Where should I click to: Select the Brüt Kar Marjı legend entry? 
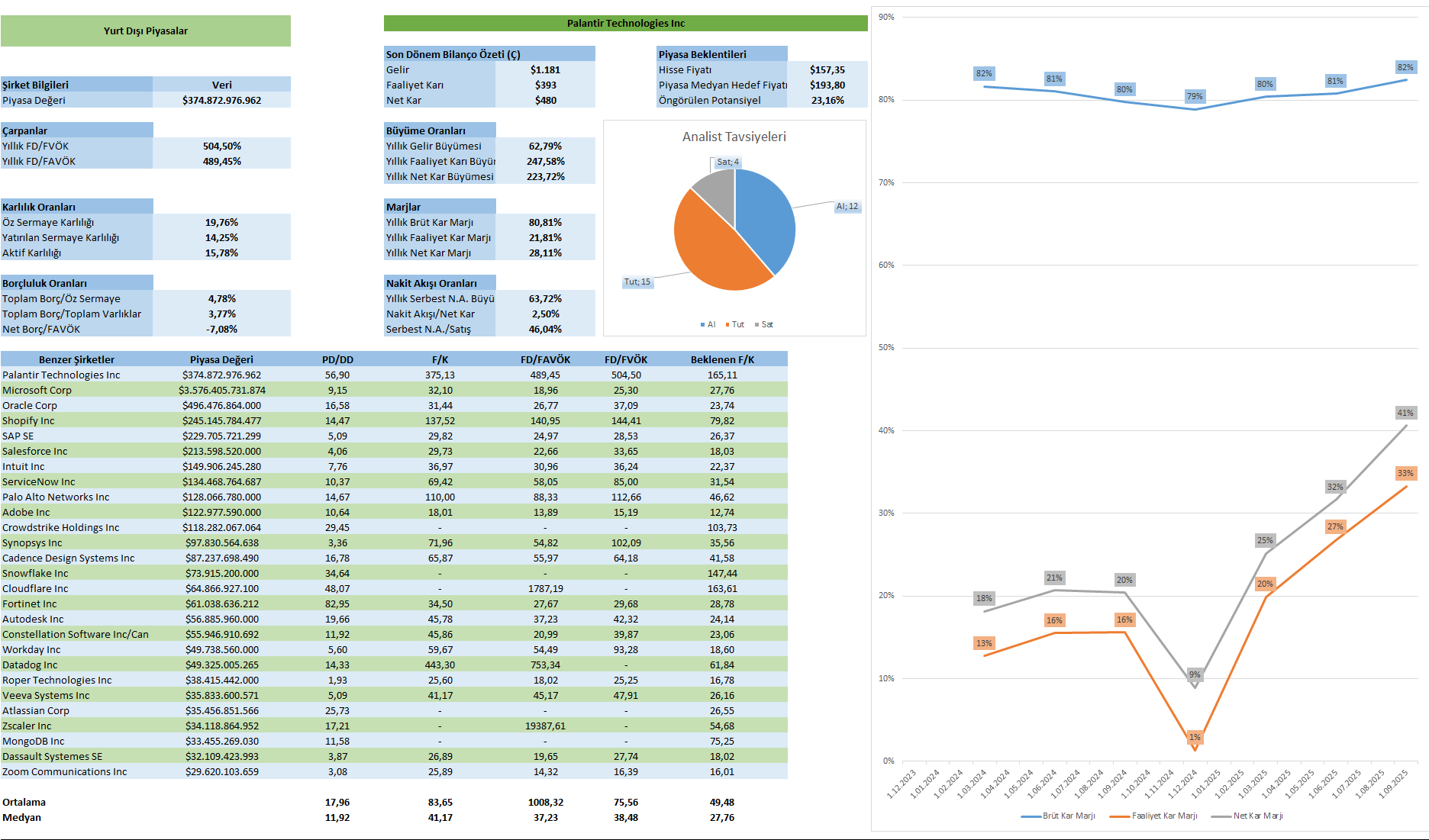tap(1058, 816)
